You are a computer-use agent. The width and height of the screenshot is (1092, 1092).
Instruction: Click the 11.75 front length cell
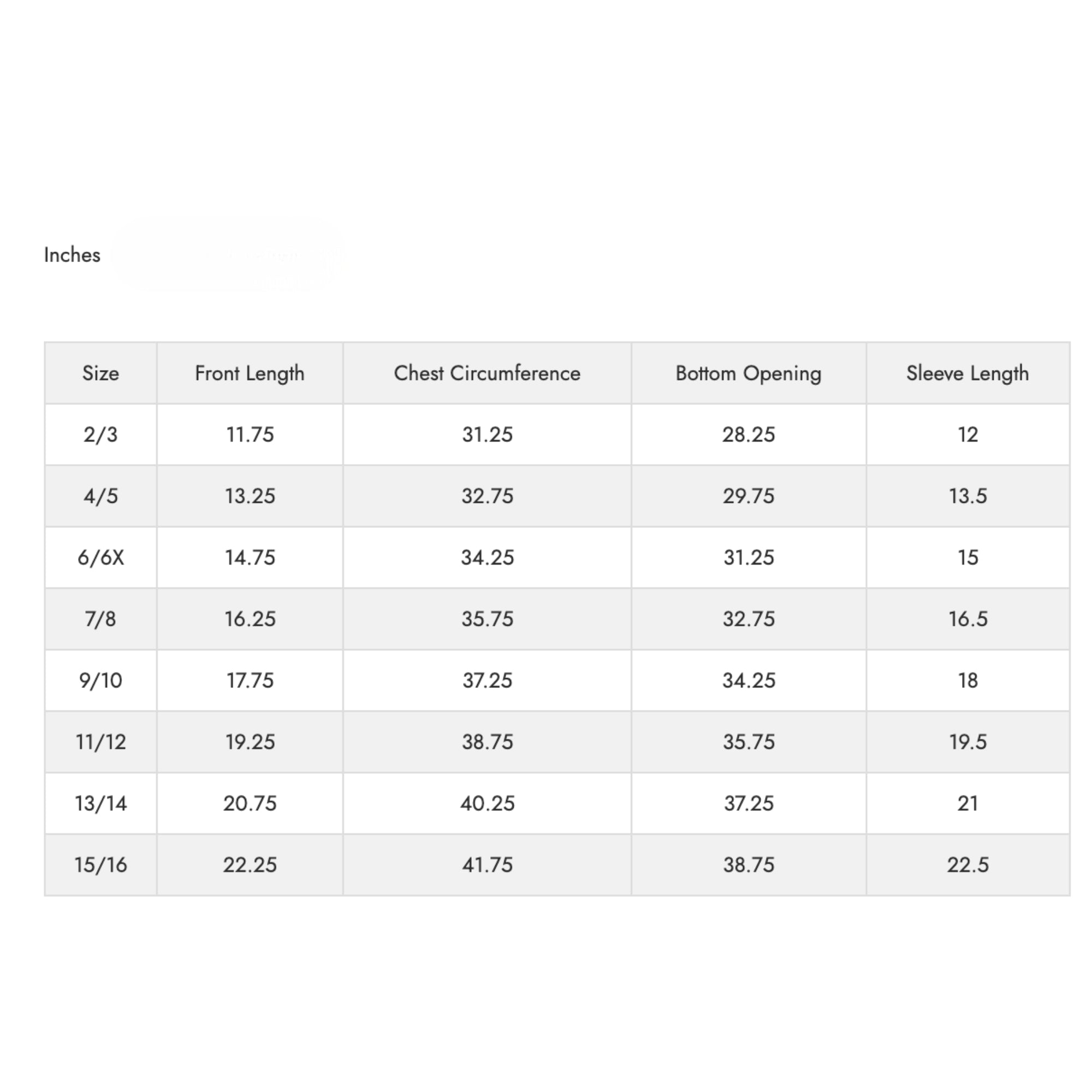click(x=250, y=435)
